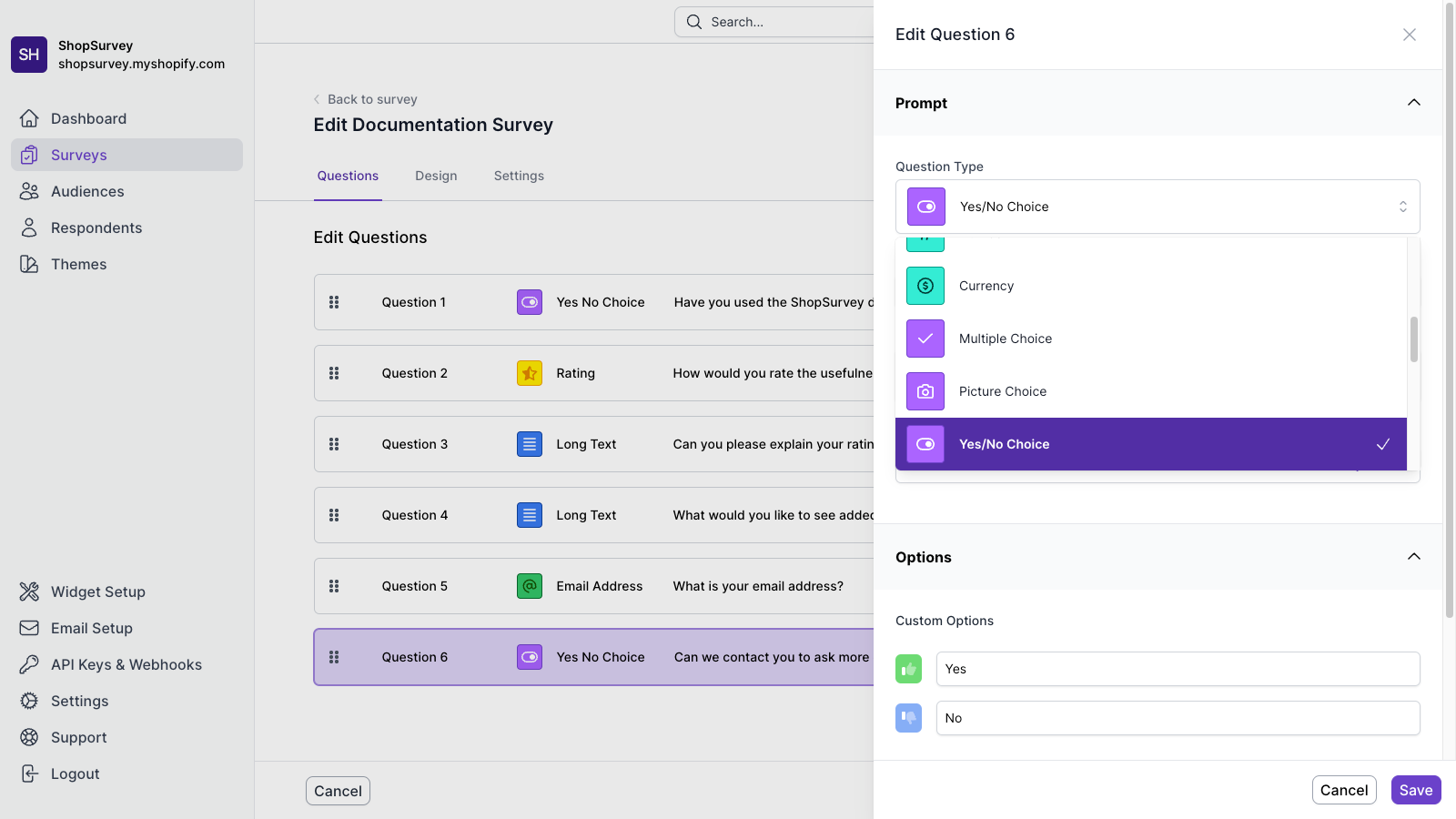Click Cancel below the questions list

tap(338, 791)
